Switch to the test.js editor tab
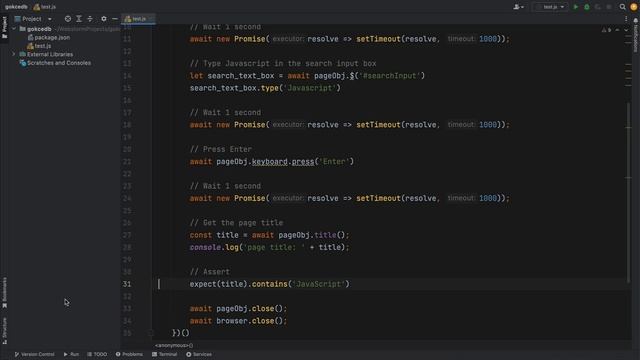The image size is (640, 360). (x=138, y=19)
